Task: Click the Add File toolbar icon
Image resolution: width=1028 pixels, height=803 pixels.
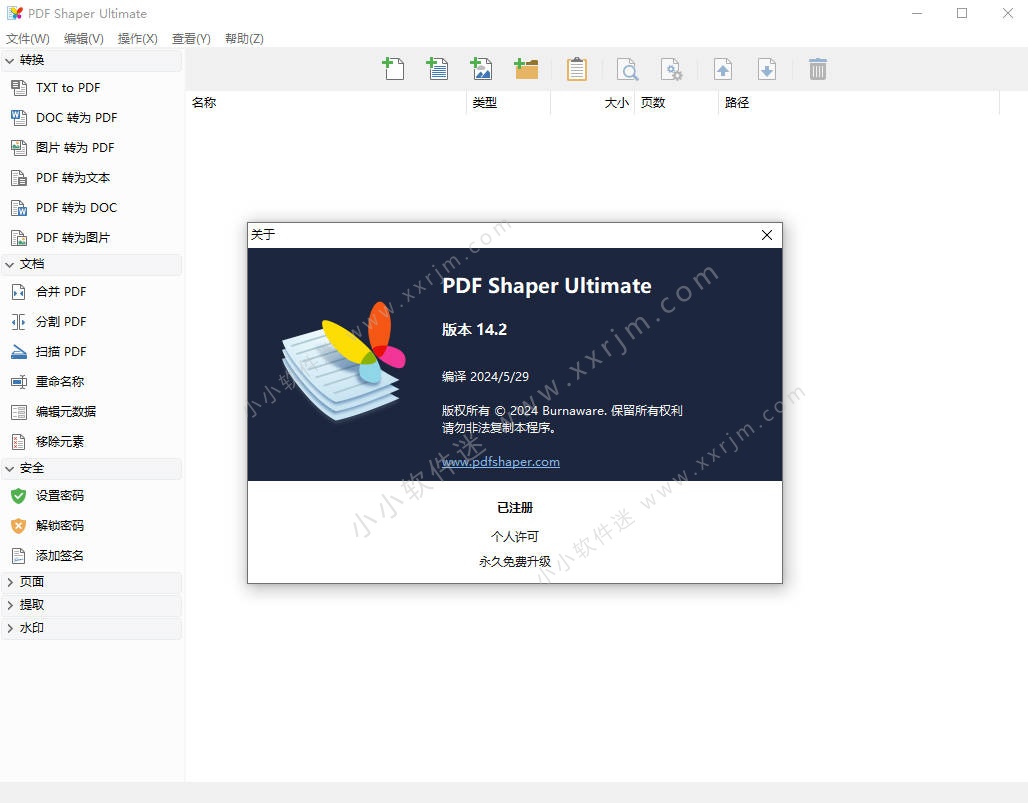Action: (x=393, y=69)
